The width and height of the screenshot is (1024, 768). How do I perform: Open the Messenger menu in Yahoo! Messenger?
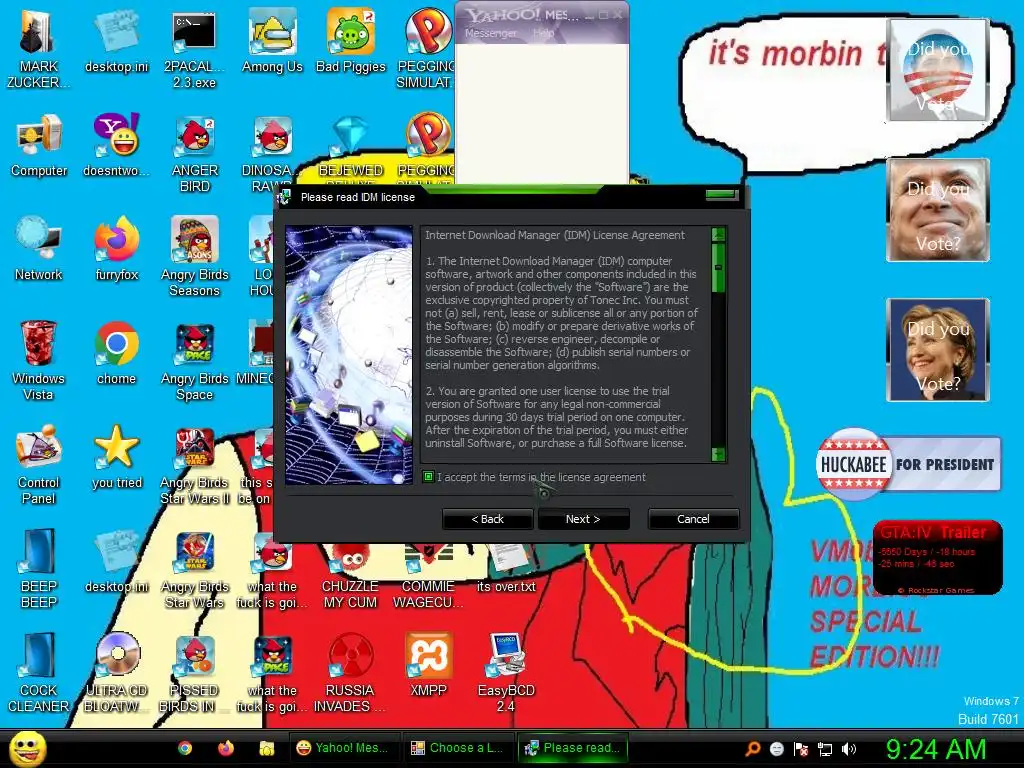(x=490, y=33)
